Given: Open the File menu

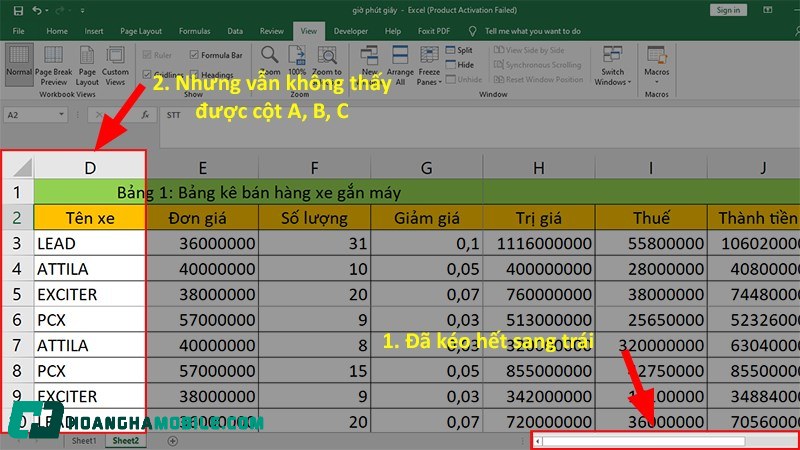Looking at the screenshot, I should [x=18, y=31].
